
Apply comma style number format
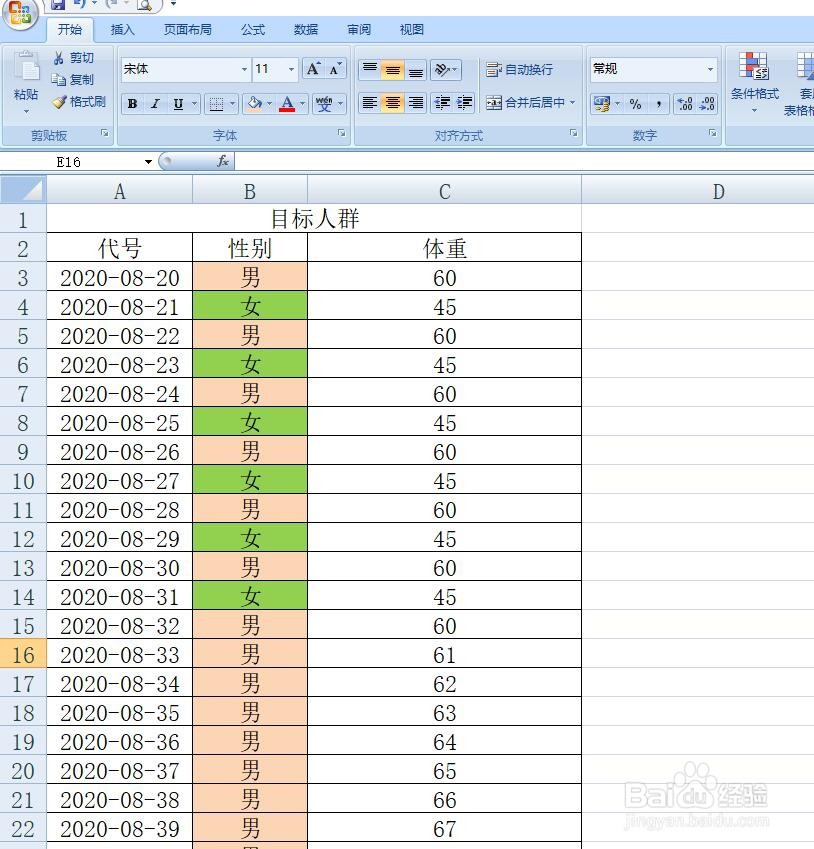(659, 103)
